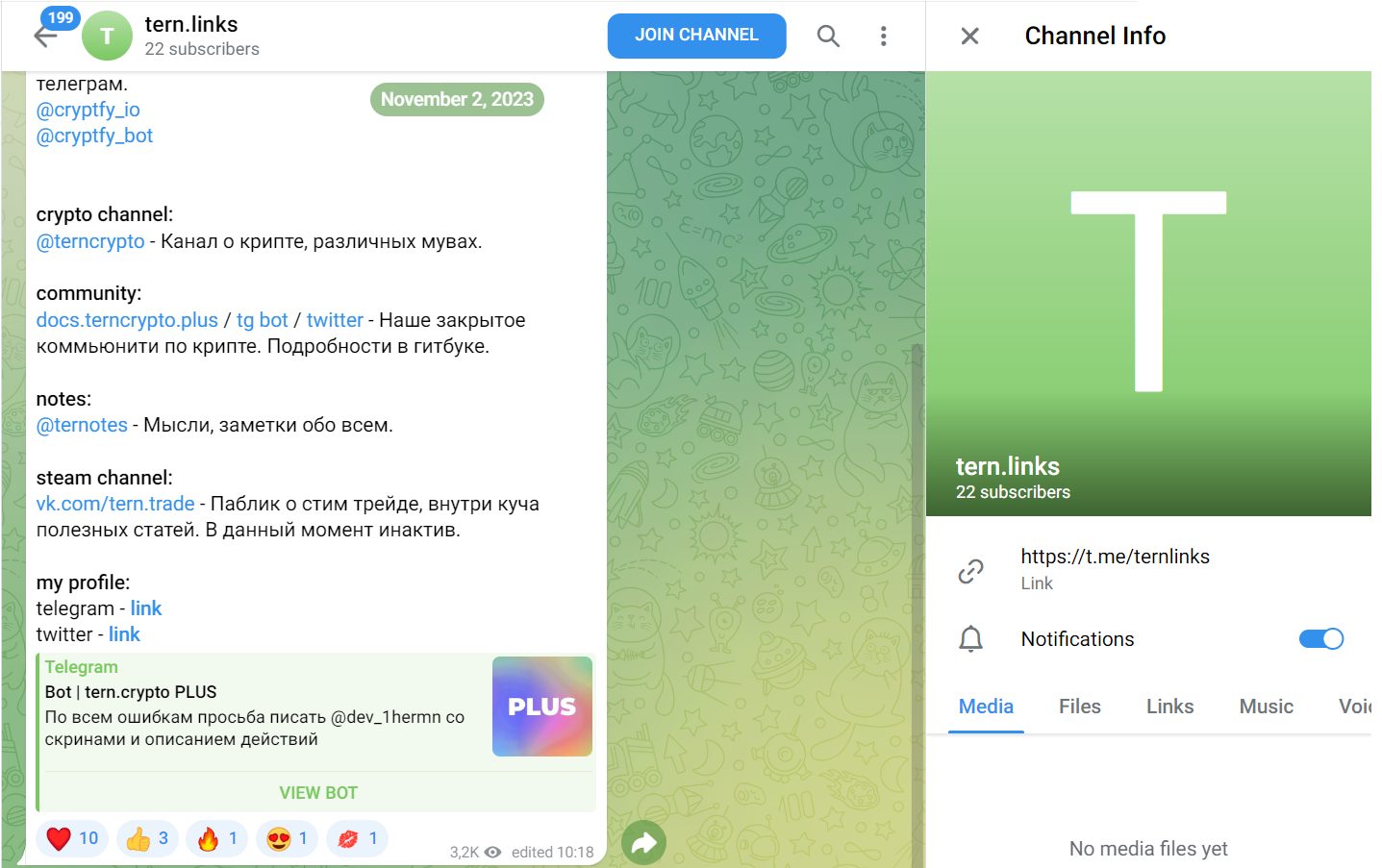This screenshot has height=868, width=1382.
Task: Click the November 2, 2023 date badge
Action: click(x=457, y=99)
